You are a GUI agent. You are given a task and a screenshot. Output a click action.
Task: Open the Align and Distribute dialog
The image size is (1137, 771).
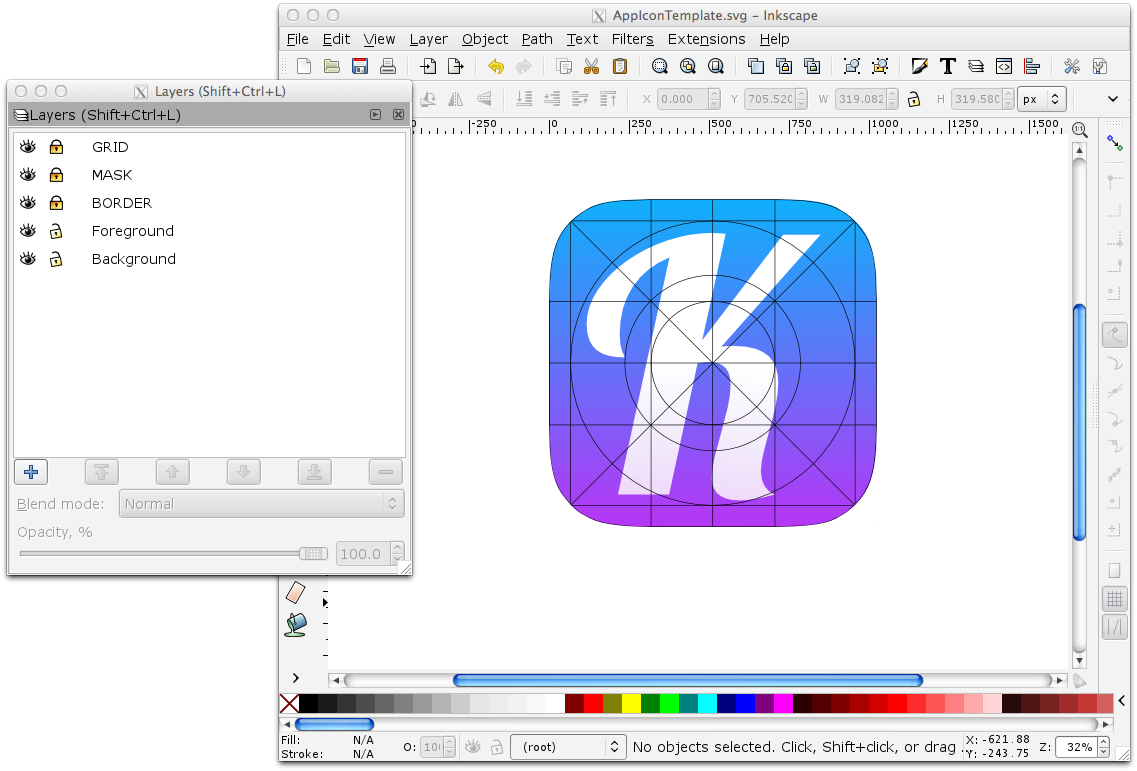click(x=1030, y=66)
